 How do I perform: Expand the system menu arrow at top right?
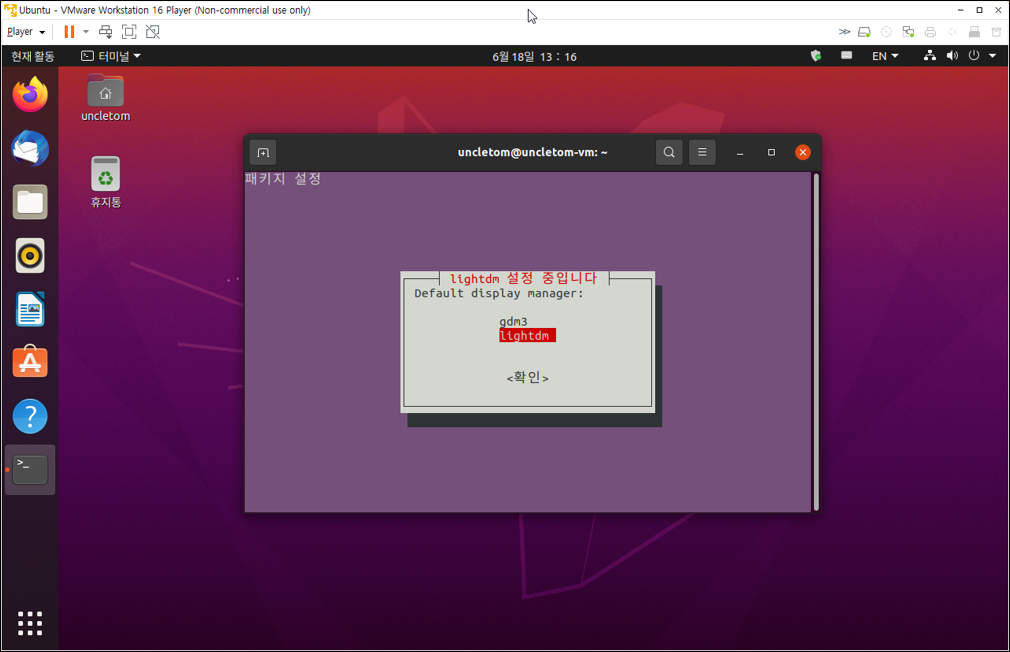point(993,56)
